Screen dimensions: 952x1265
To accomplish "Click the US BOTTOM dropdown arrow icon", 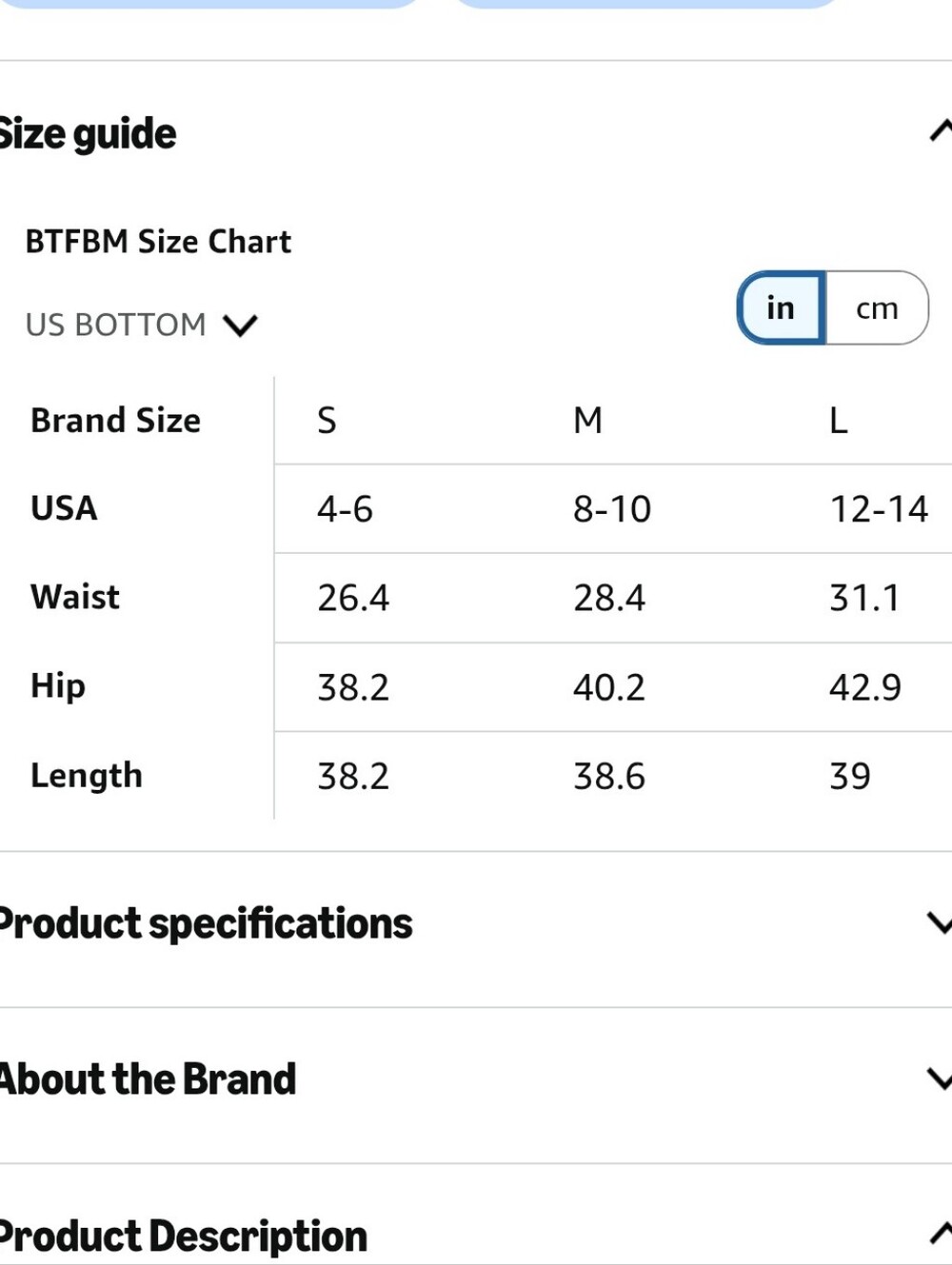I will click(240, 326).
